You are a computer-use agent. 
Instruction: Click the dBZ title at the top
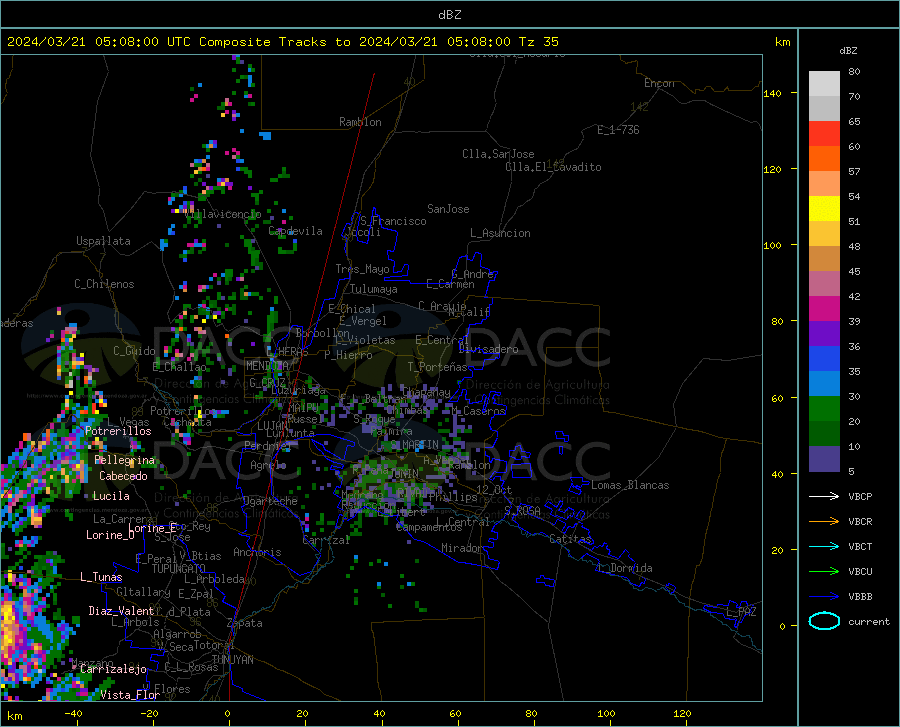pos(449,15)
